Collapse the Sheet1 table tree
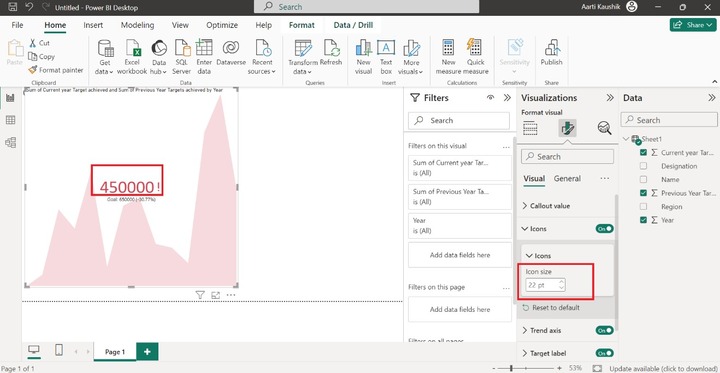The height and width of the screenshot is (373, 720). [626, 139]
